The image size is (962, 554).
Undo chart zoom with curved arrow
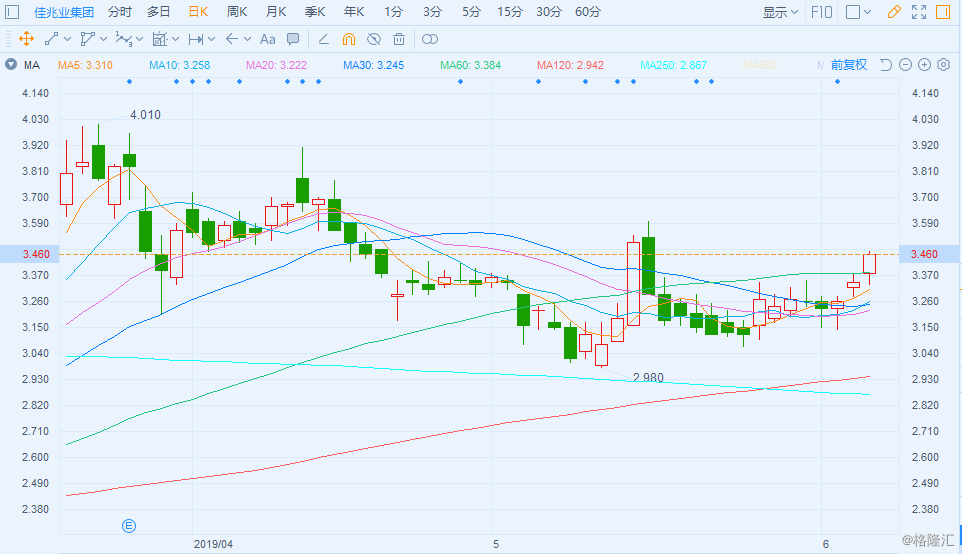(x=885, y=65)
